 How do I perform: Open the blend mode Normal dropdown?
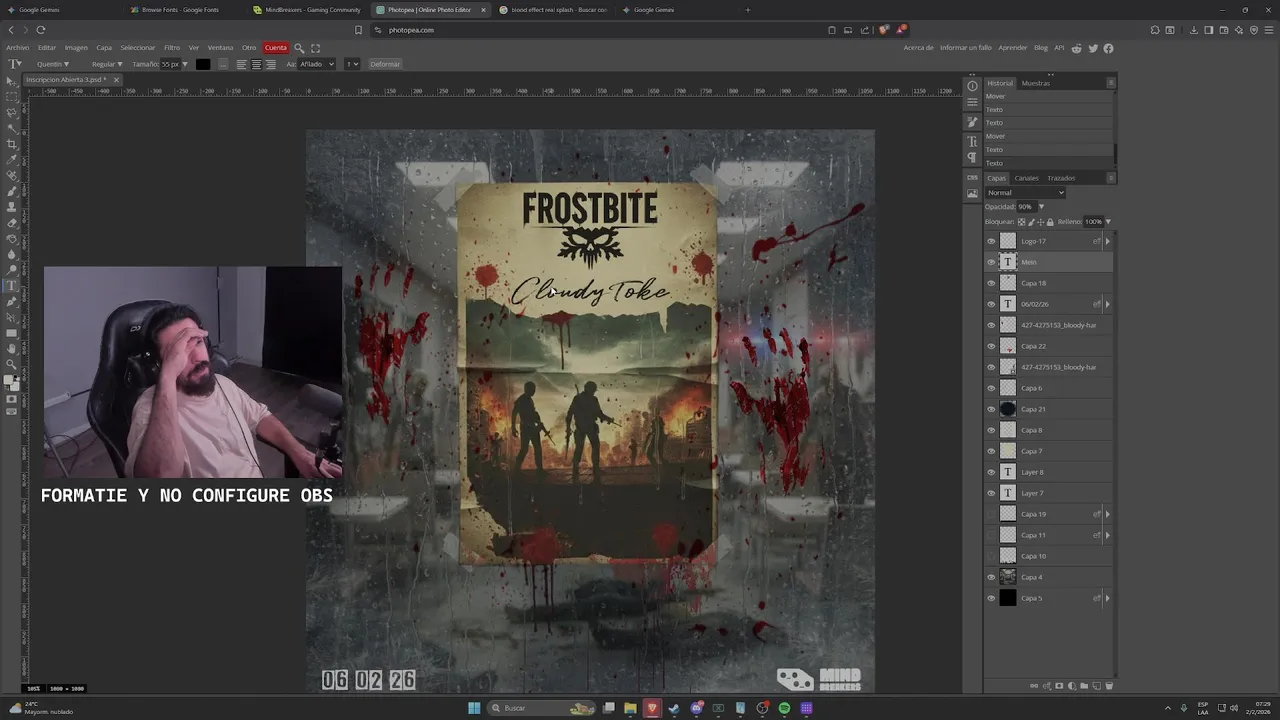pos(1025,193)
